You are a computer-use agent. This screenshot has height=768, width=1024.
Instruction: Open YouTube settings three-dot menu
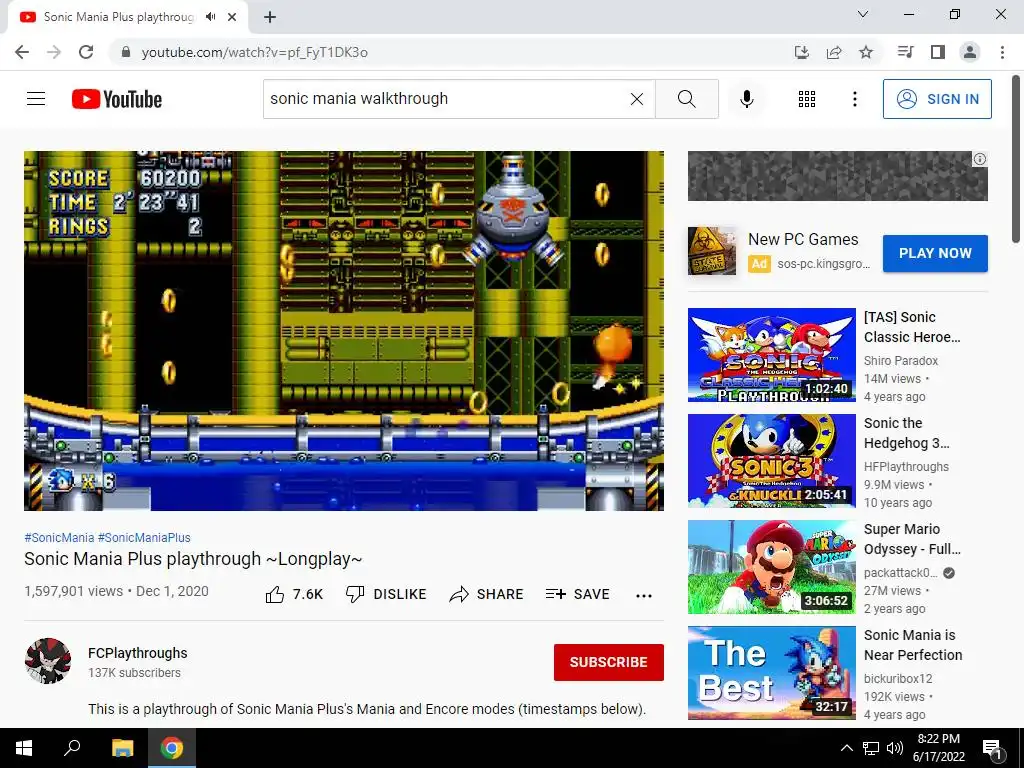[854, 99]
